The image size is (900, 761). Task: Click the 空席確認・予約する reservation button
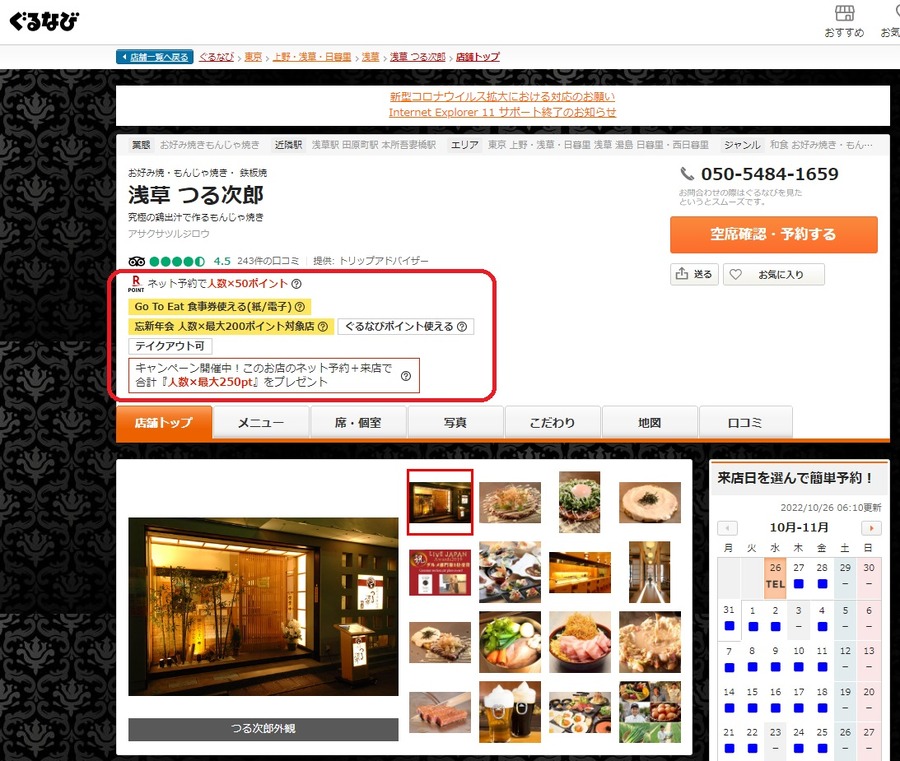[x=773, y=234]
